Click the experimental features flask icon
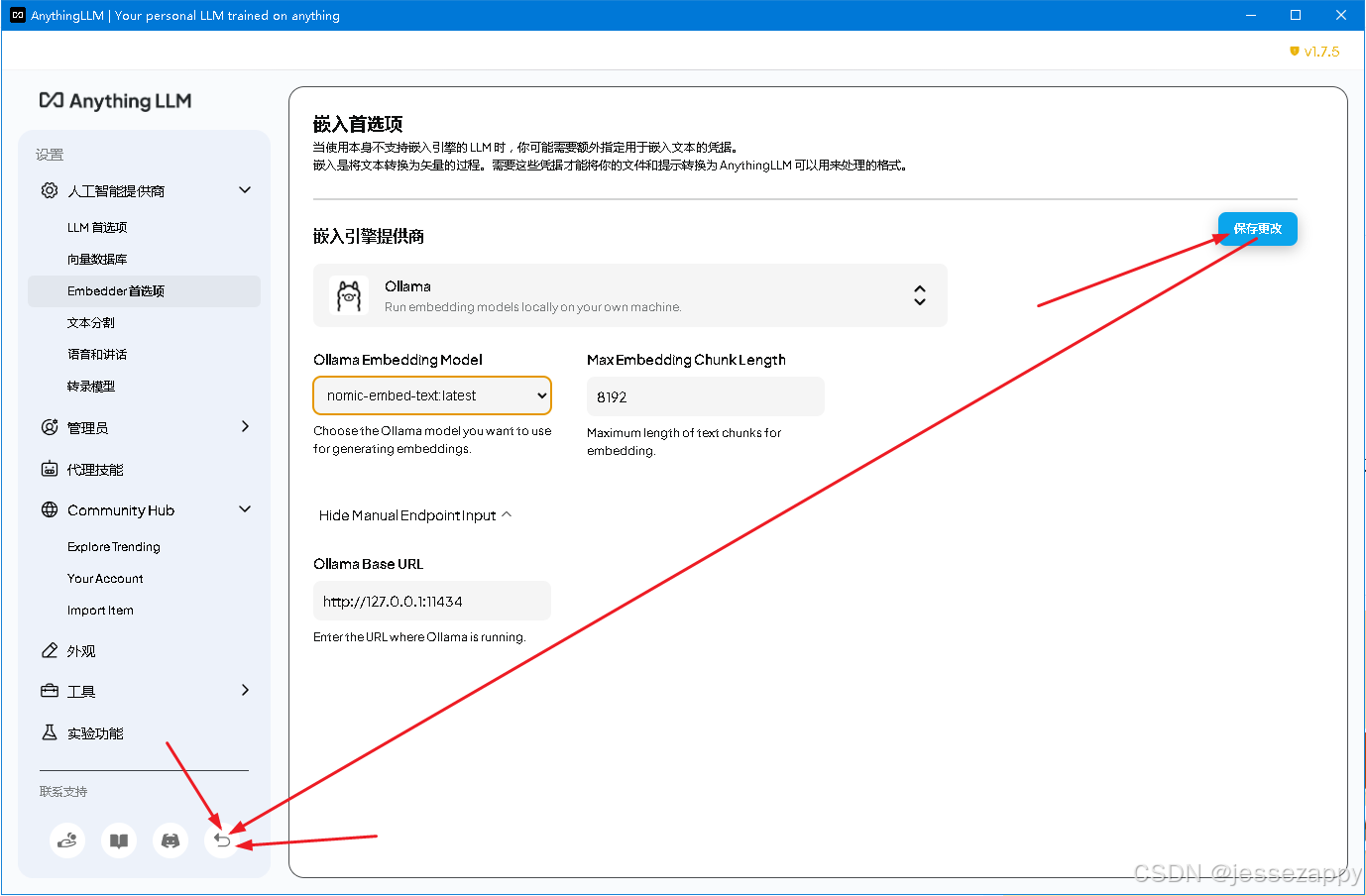Viewport: 1366px width, 896px height. click(x=50, y=732)
